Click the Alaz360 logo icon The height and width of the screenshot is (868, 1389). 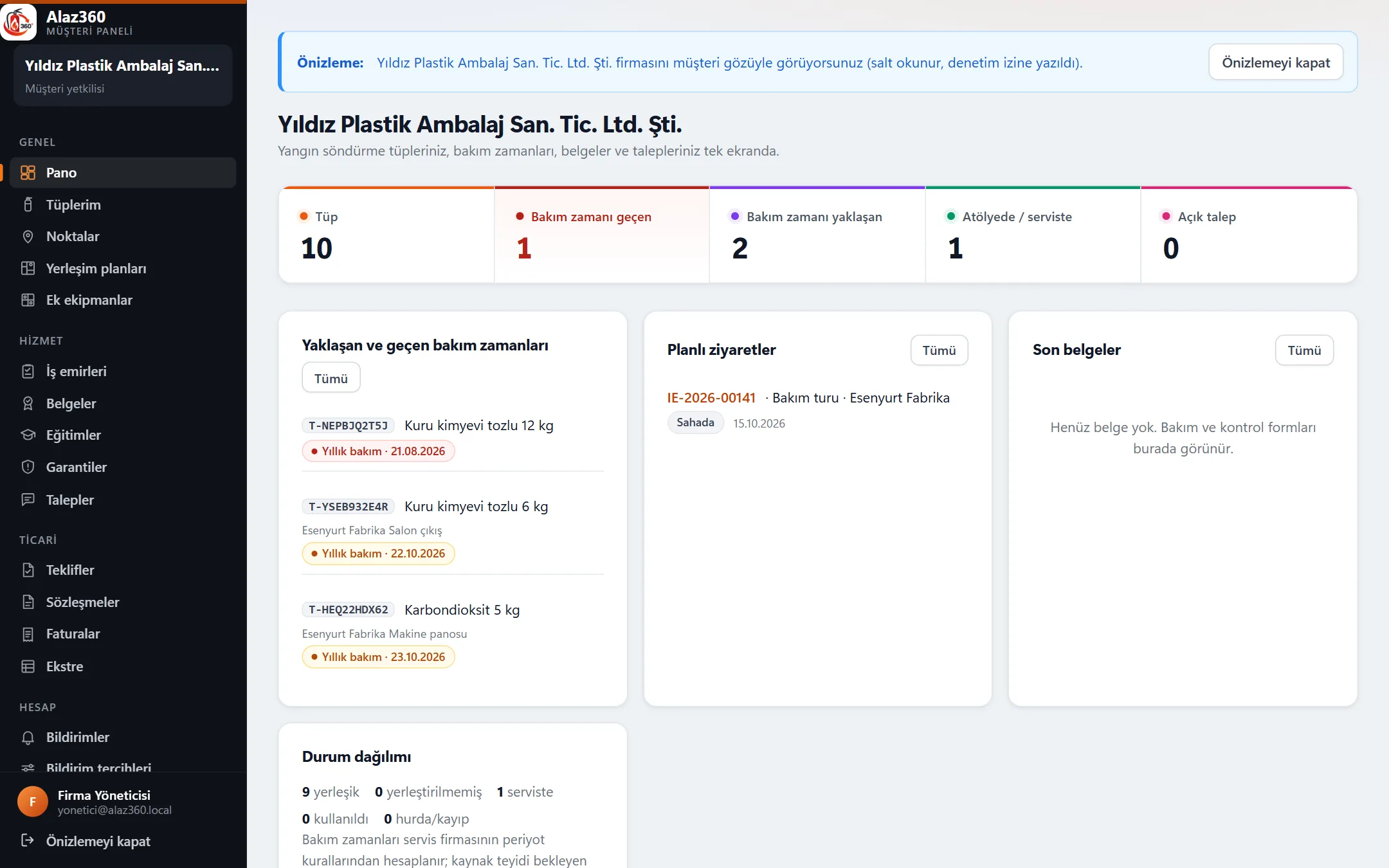[x=19, y=23]
